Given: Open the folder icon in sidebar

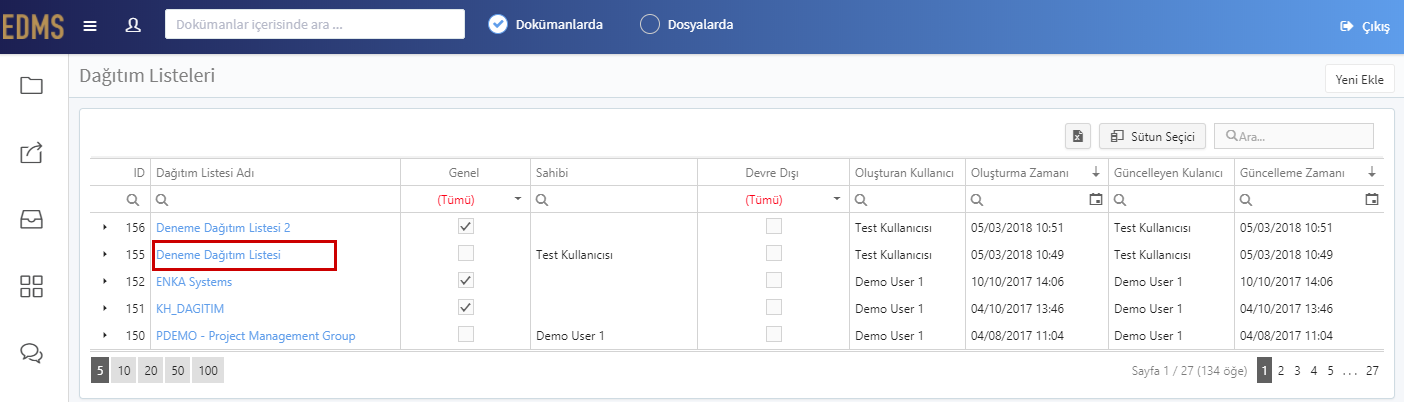Looking at the screenshot, I should [32, 86].
